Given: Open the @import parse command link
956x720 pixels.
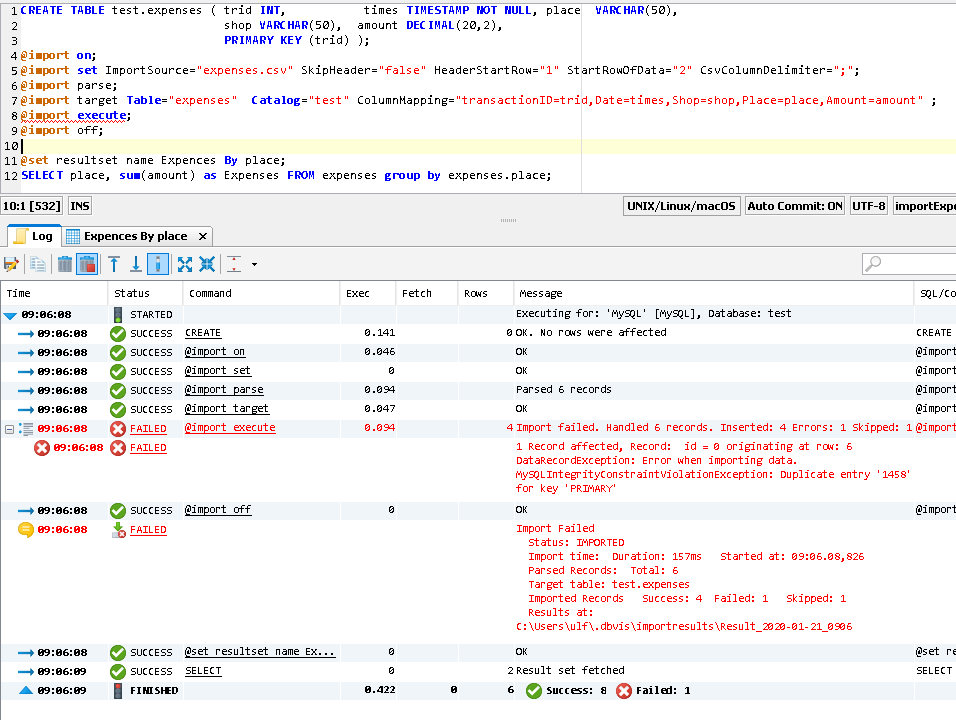Looking at the screenshot, I should 224,390.
